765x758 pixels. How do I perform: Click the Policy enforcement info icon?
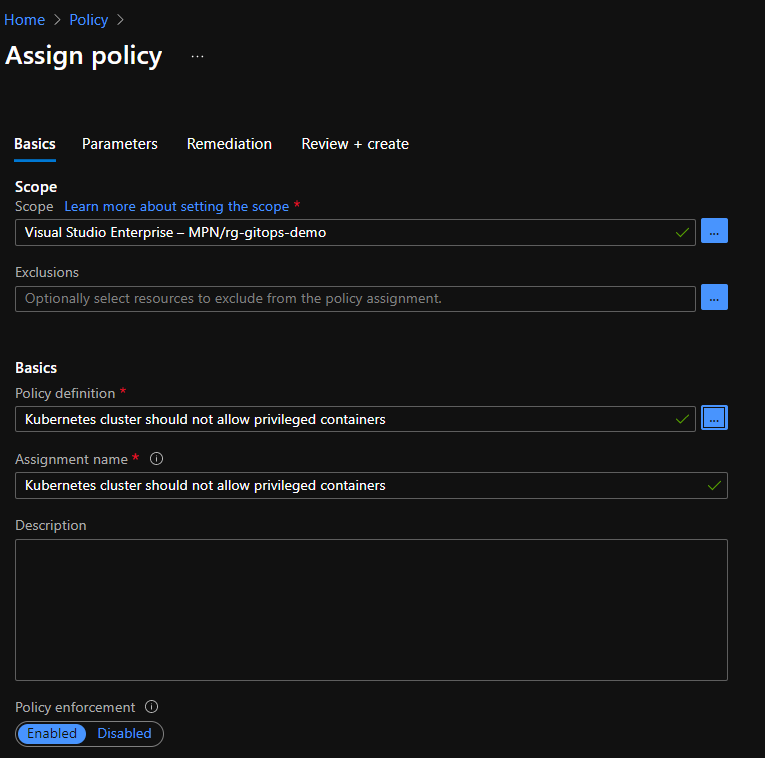(x=152, y=707)
